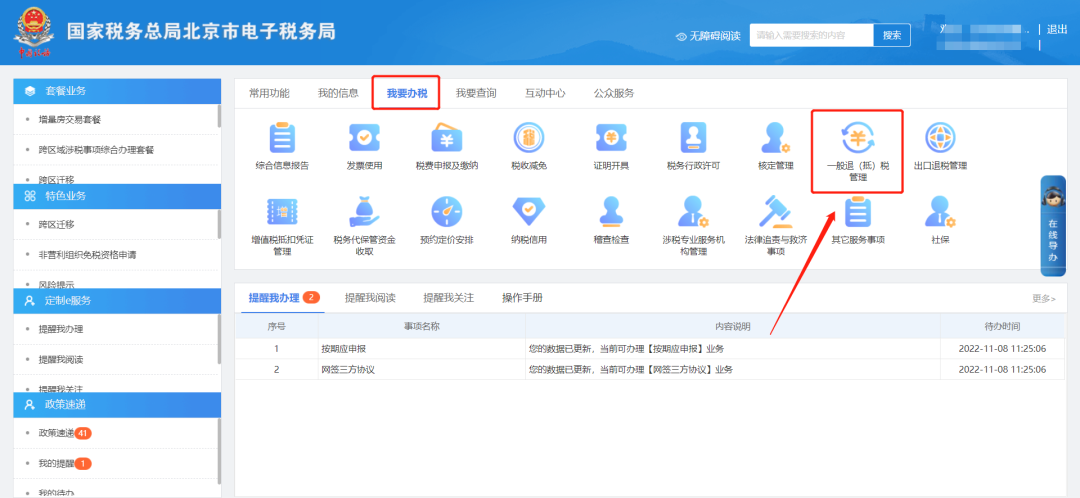1080x498 pixels.
Task: Click 网签三方协议 item name cell
Action: [422, 369]
